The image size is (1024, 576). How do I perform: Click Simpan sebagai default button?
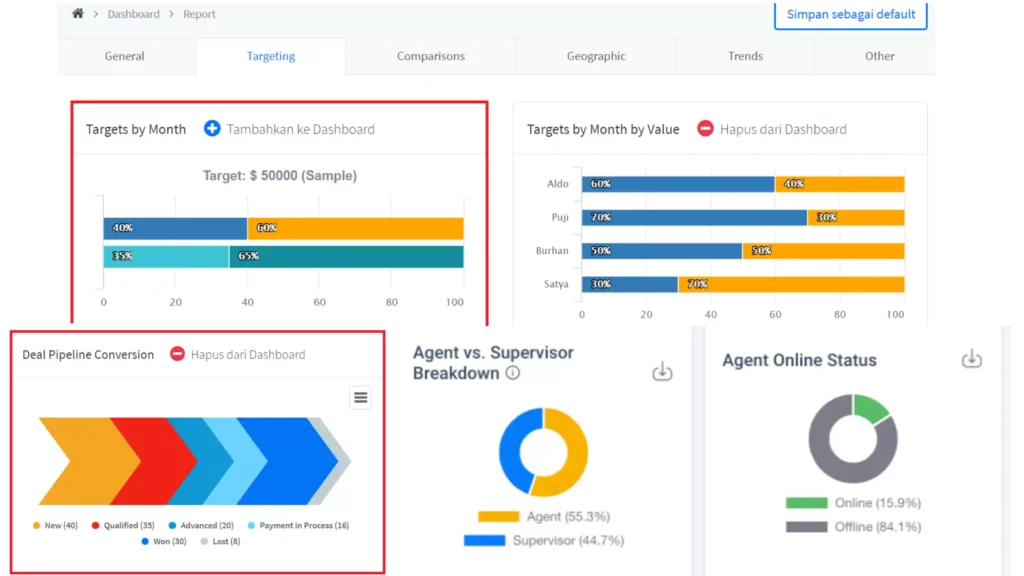point(850,14)
